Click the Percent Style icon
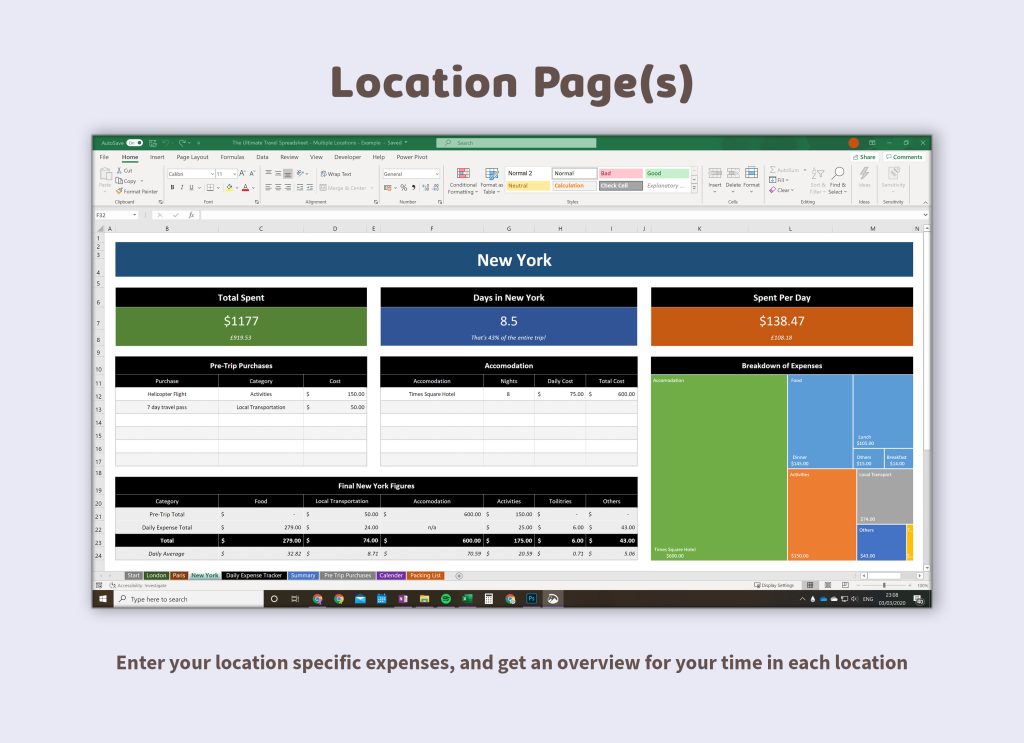 402,187
